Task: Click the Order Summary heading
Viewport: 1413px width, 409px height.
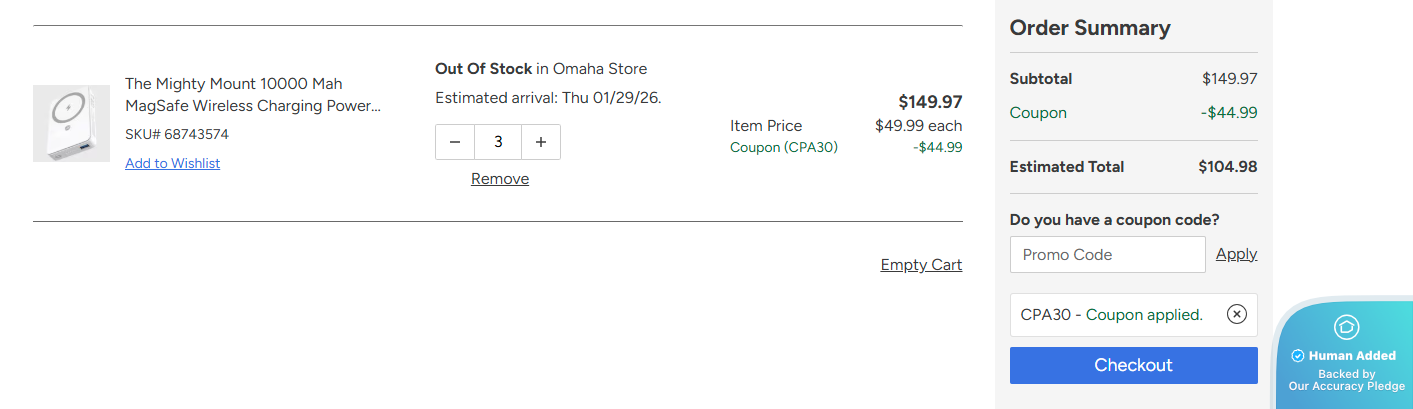Action: click(x=1090, y=28)
